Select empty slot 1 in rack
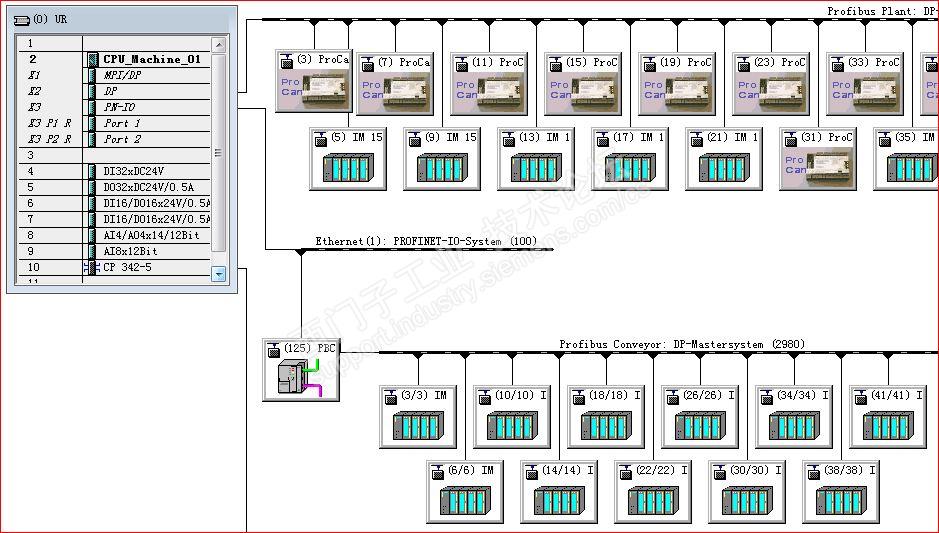The height and width of the screenshot is (533, 939). [114, 43]
